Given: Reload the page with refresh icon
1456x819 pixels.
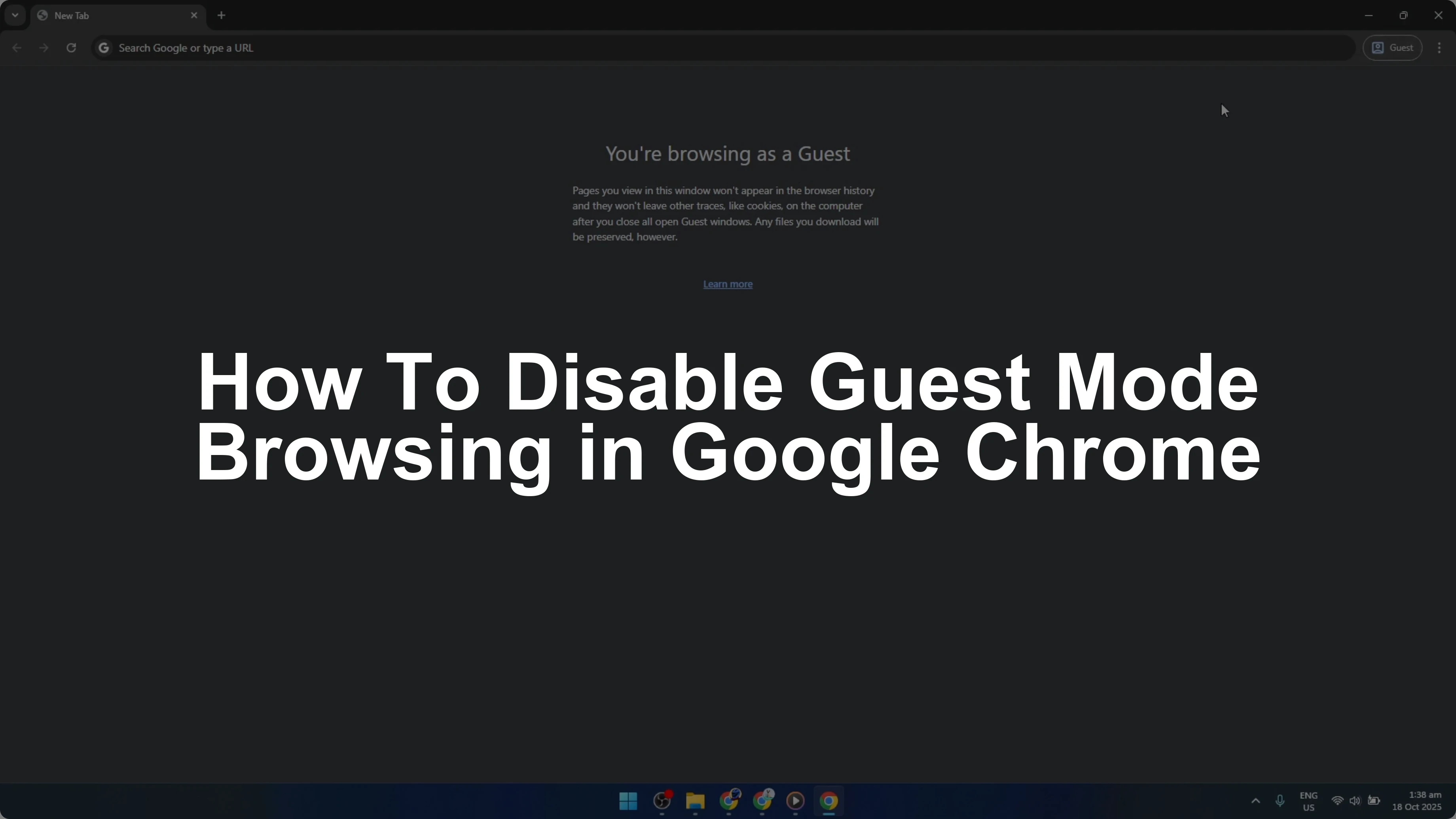Looking at the screenshot, I should pyautogui.click(x=71, y=48).
